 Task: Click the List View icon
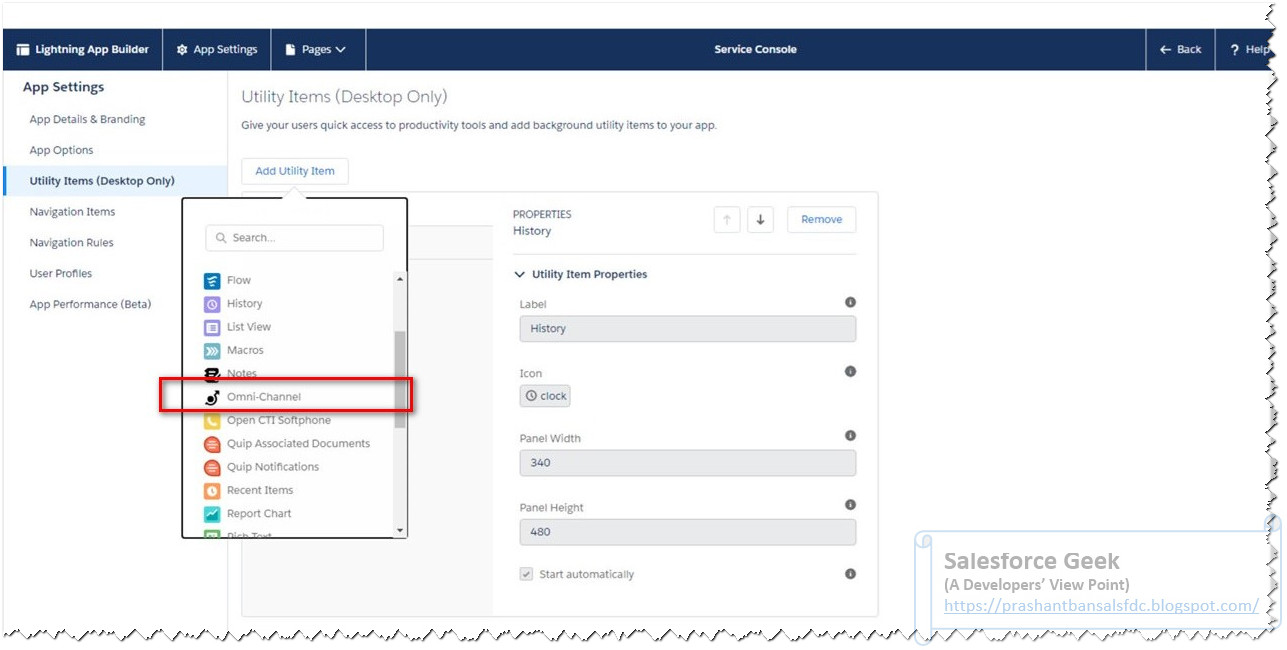coord(212,327)
